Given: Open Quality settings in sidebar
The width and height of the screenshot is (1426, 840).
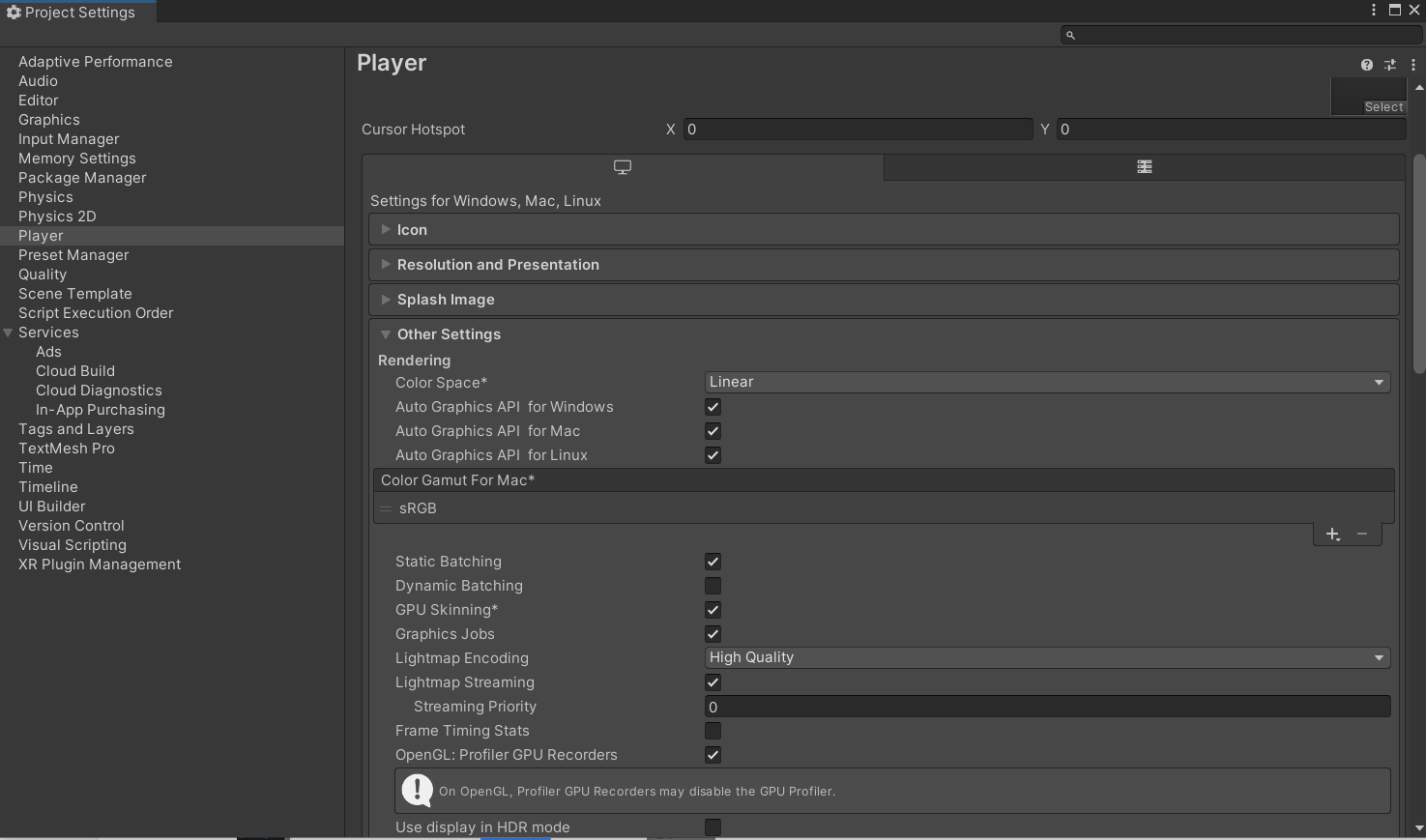Looking at the screenshot, I should 43,275.
